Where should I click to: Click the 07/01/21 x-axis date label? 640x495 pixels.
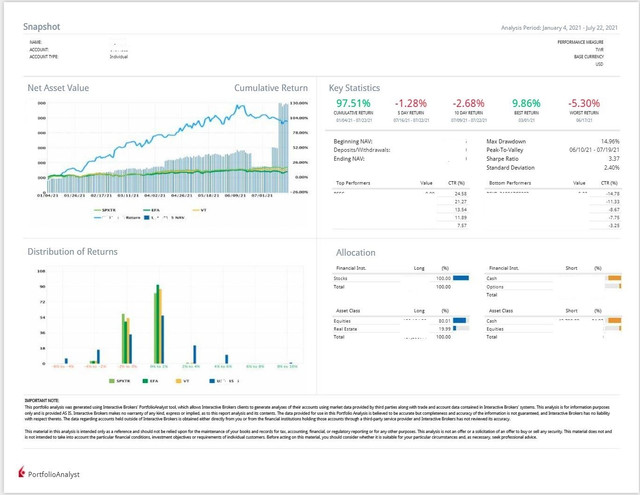point(262,195)
